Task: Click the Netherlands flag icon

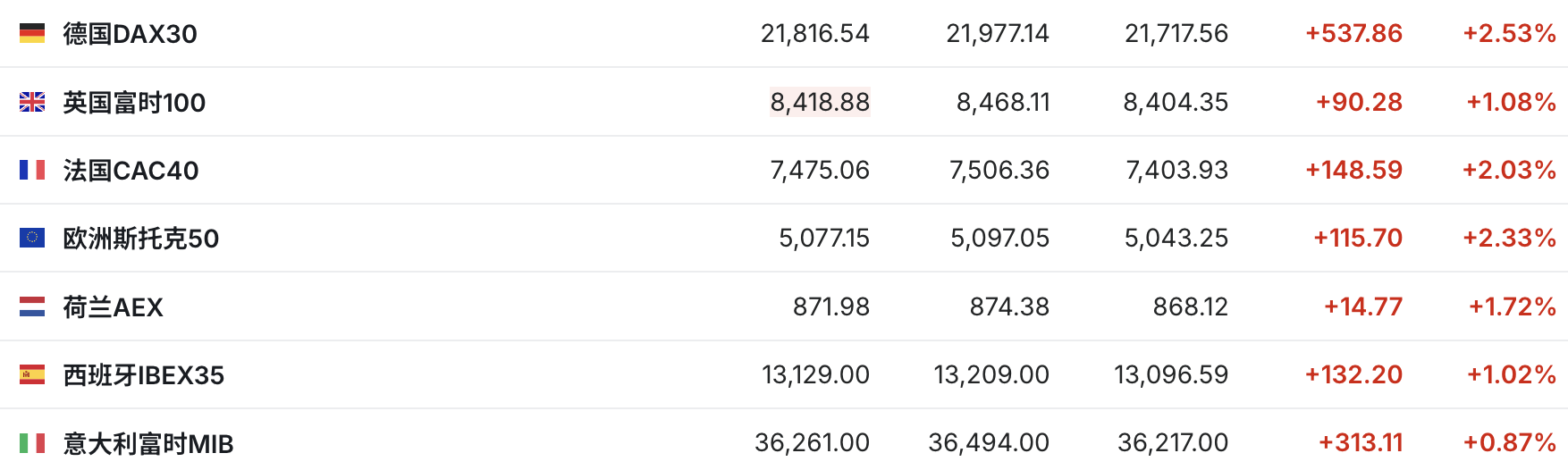Action: point(32,306)
